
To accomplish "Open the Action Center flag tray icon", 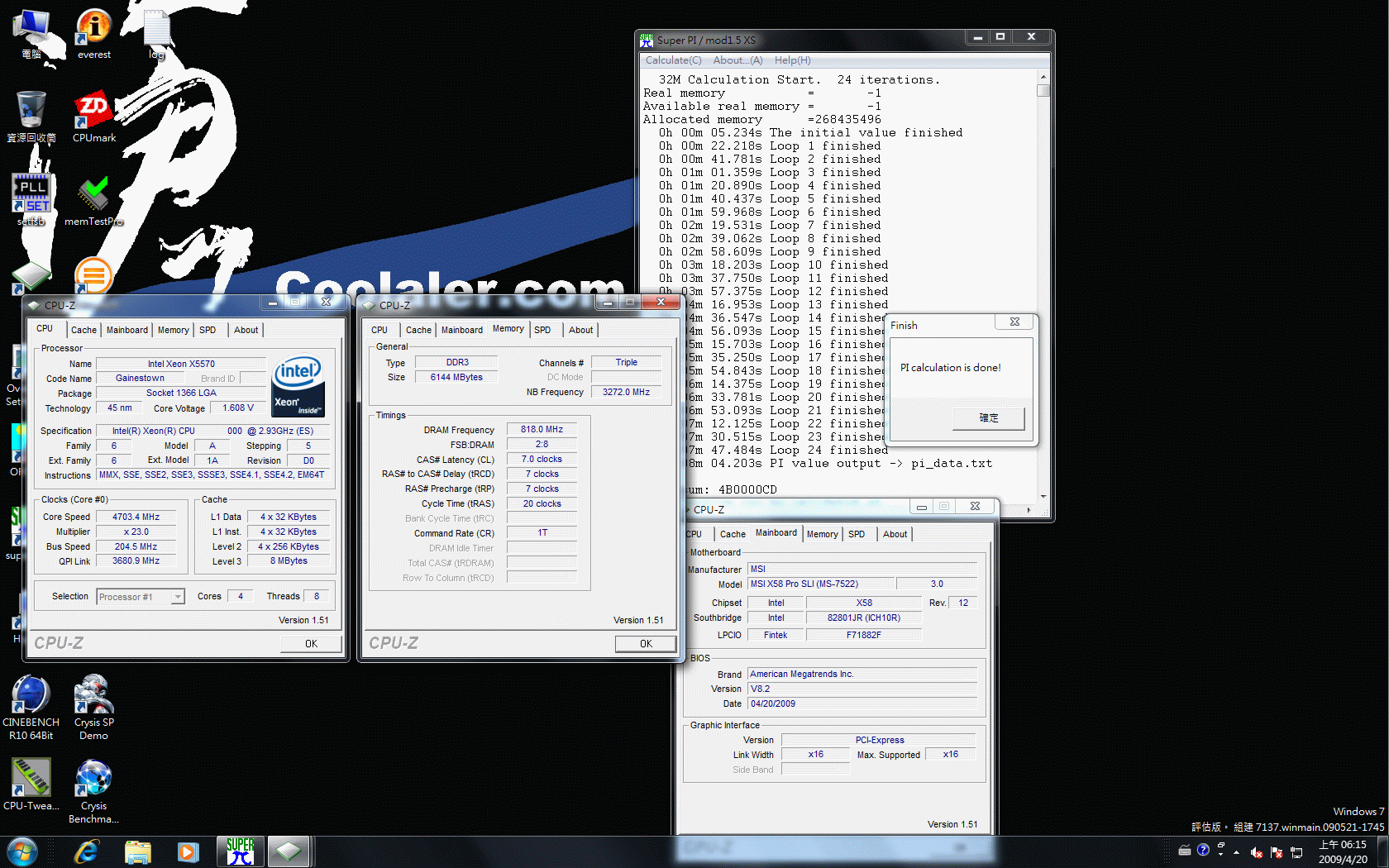I will tap(1276, 852).
